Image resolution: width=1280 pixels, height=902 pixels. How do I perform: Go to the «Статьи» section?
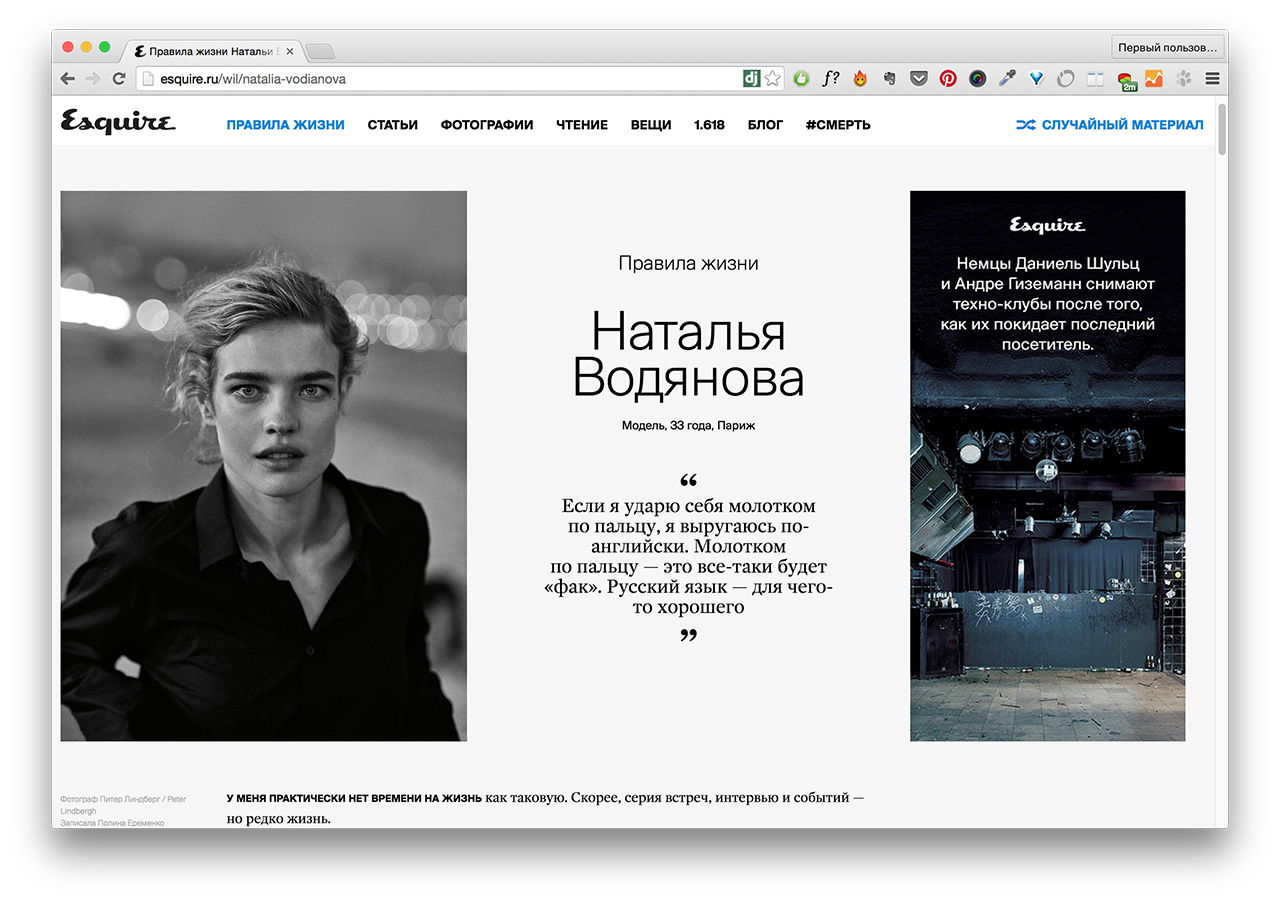[x=392, y=125]
